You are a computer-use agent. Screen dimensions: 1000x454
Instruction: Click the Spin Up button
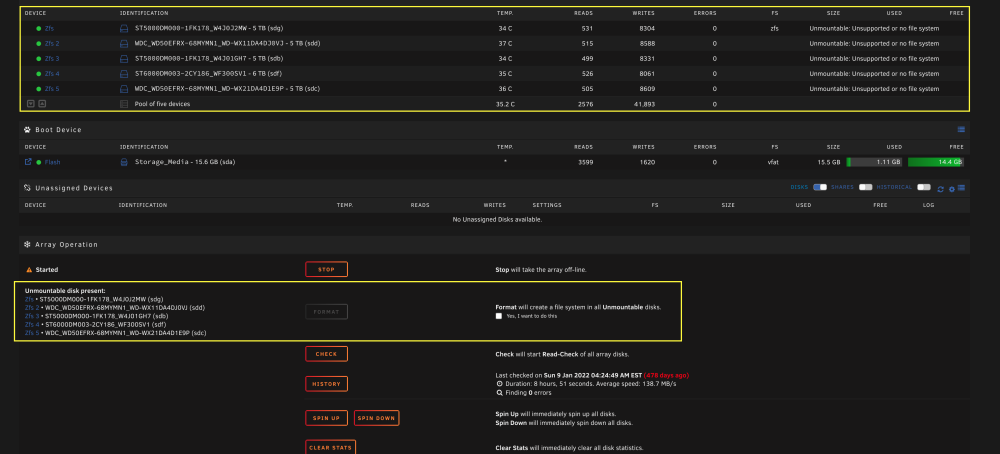(327, 418)
